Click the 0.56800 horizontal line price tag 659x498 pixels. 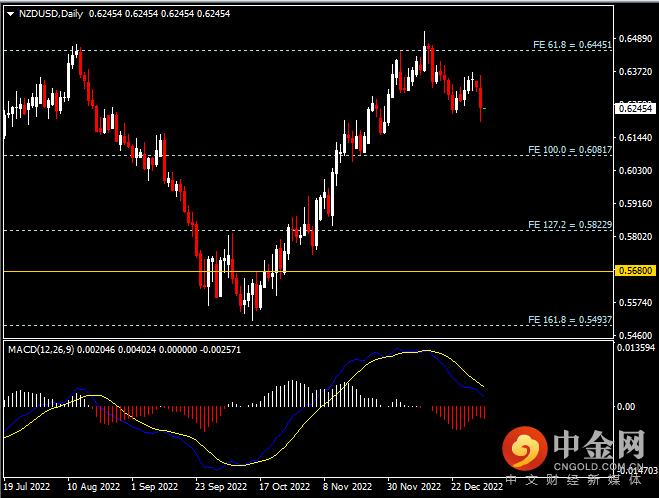635,271
